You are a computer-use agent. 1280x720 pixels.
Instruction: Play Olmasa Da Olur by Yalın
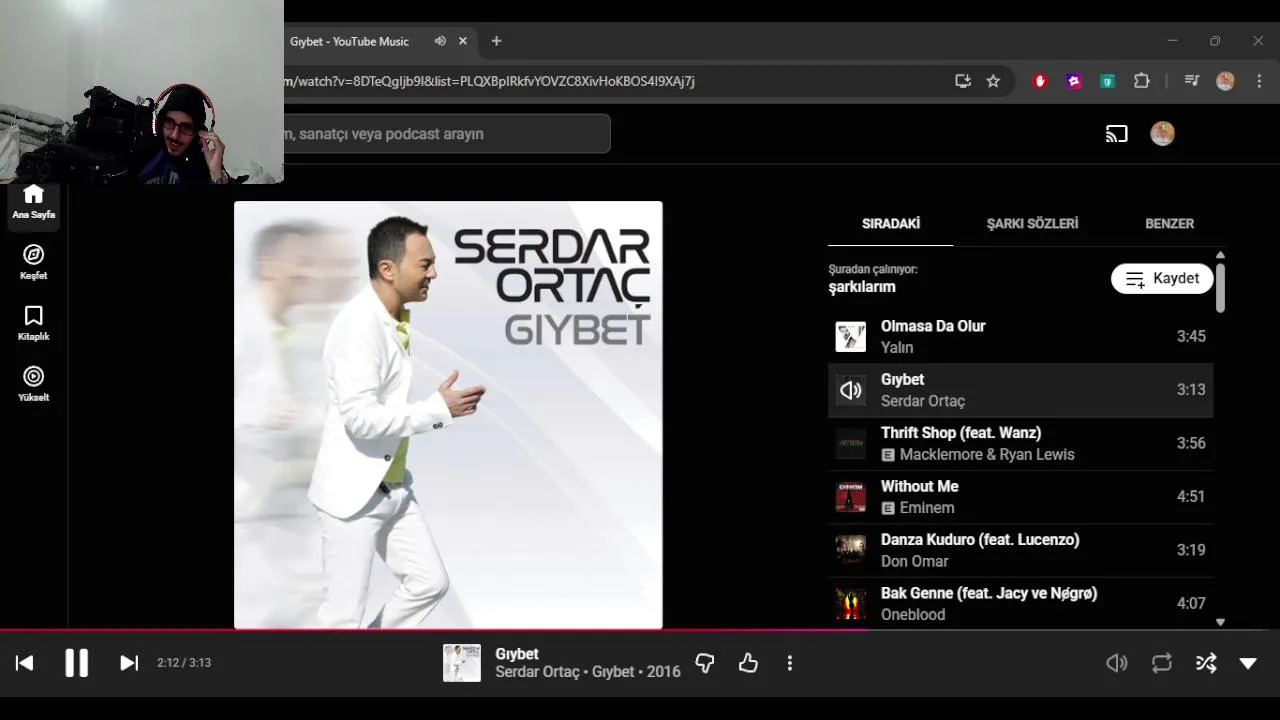(x=1021, y=337)
